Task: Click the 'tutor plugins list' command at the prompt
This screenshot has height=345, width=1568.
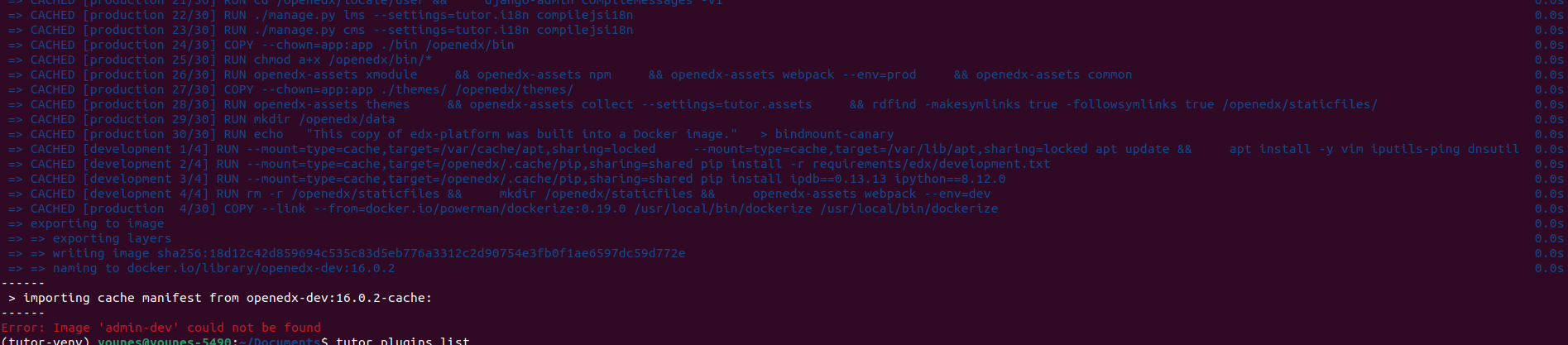Action: pos(402,340)
